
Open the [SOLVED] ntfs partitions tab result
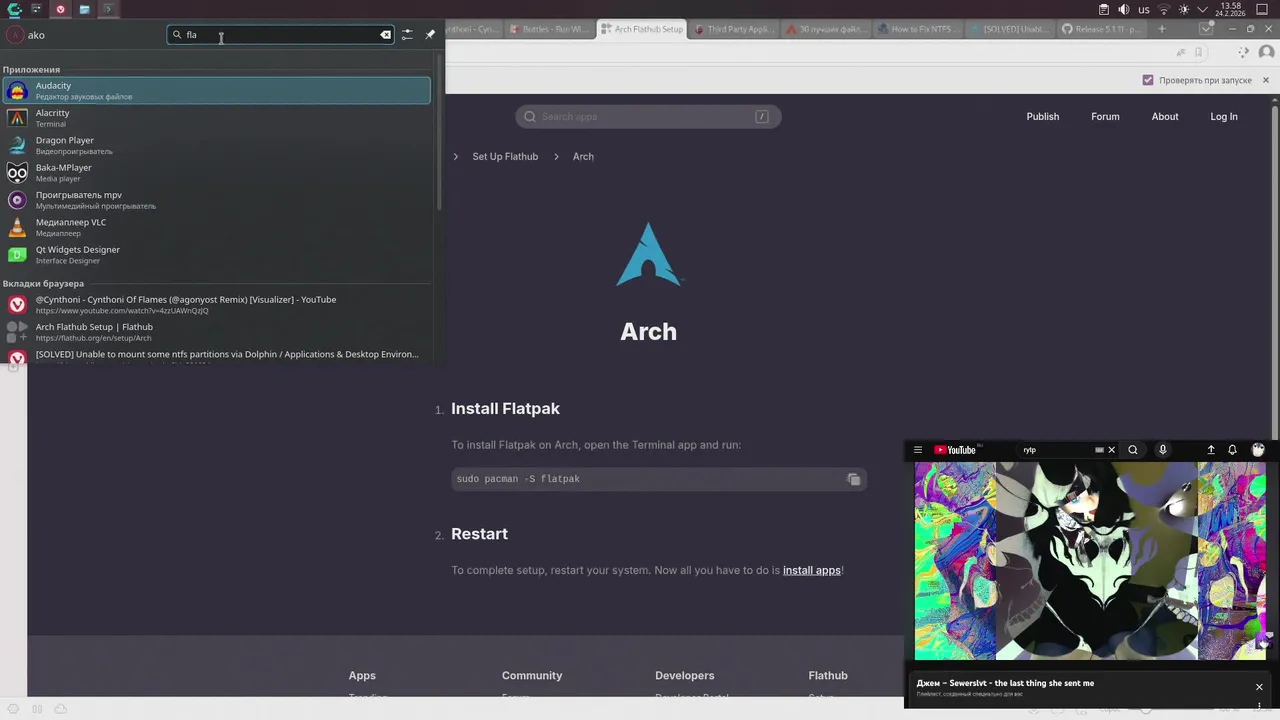pyautogui.click(x=216, y=356)
